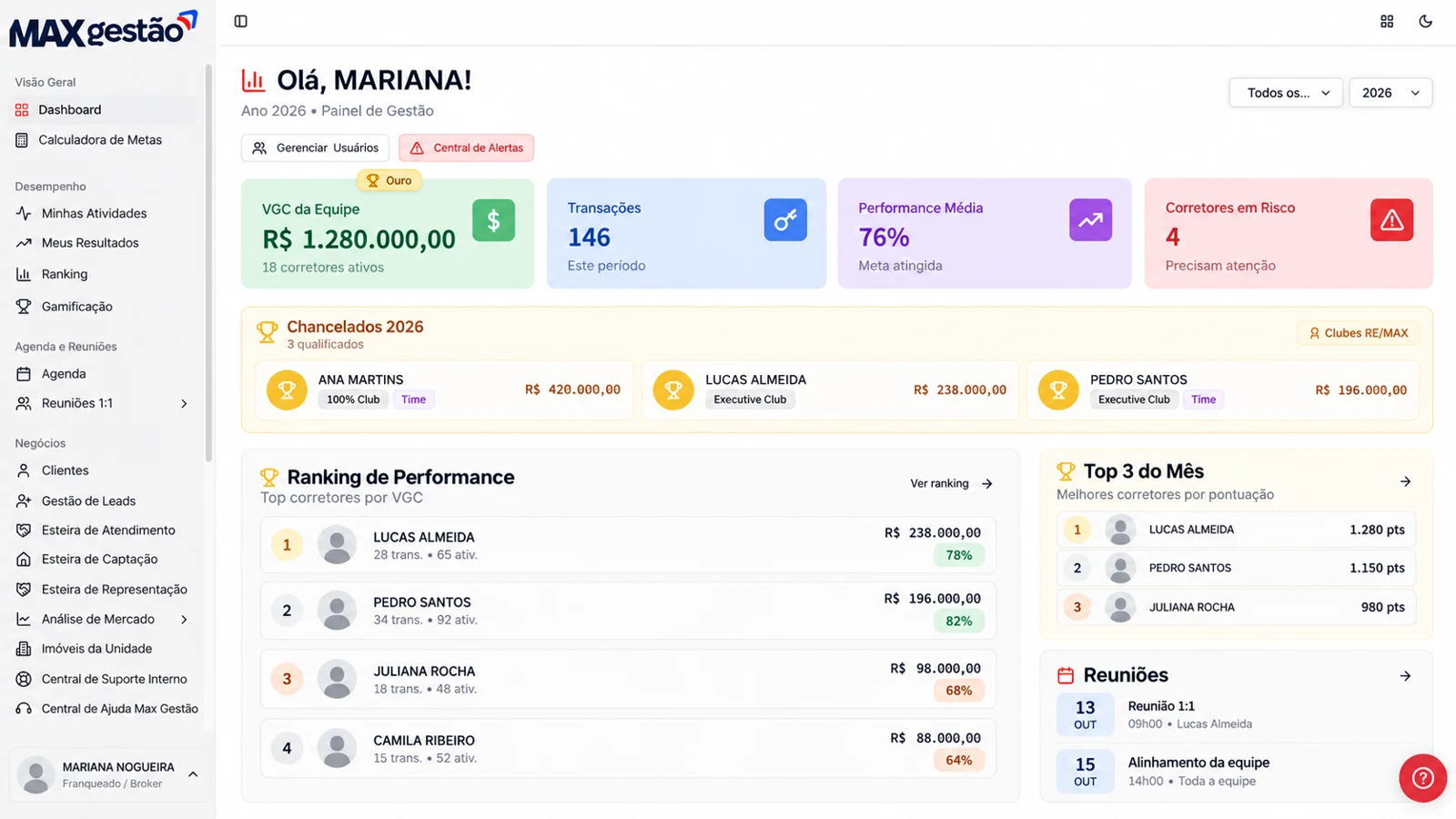This screenshot has height=819, width=1456.
Task: Open the Alinhamento da equipe meeting
Action: click(x=1236, y=771)
